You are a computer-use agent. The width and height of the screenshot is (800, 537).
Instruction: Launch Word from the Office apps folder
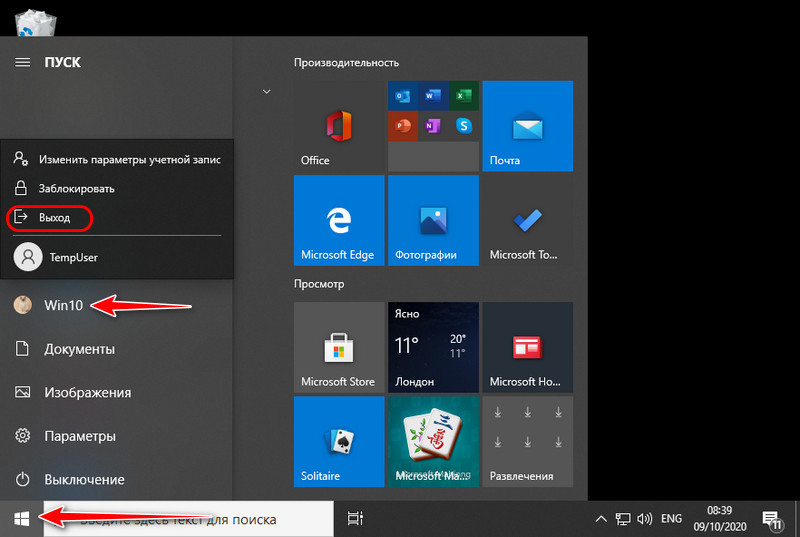coord(433,95)
